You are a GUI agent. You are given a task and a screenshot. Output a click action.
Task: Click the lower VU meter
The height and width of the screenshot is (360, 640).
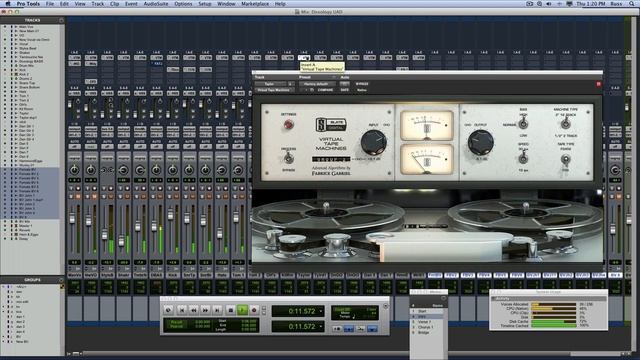tap(427, 159)
